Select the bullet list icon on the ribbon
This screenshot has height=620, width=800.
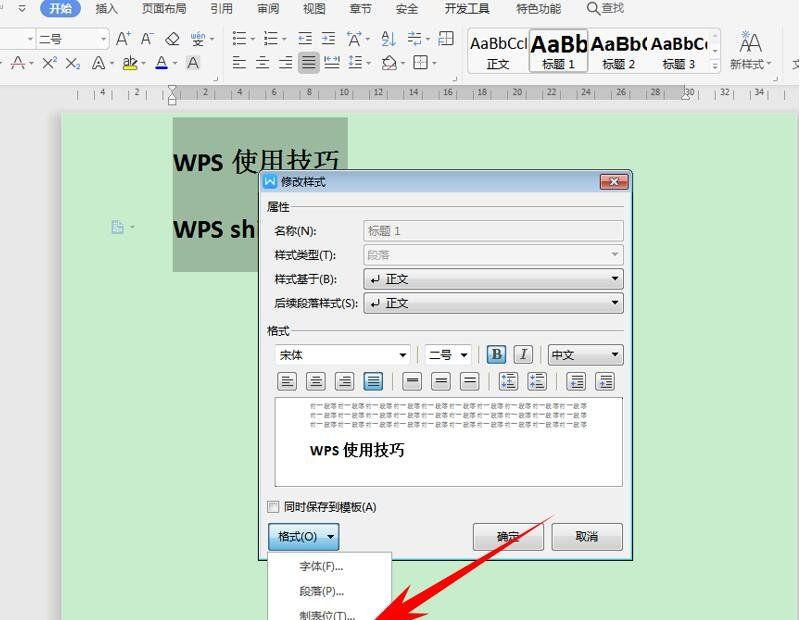238,39
